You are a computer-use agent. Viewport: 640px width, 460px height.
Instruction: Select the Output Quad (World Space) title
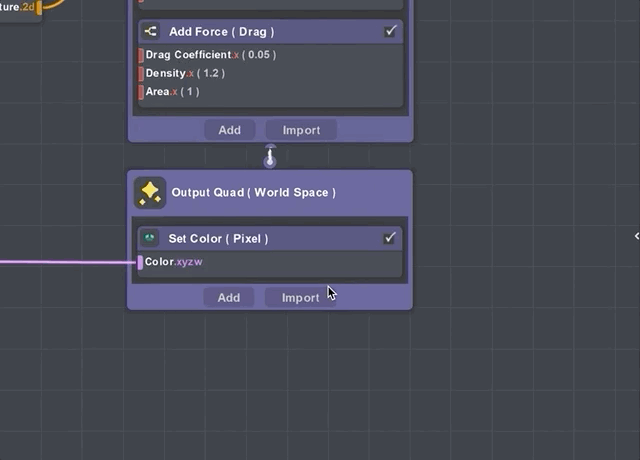point(253,192)
